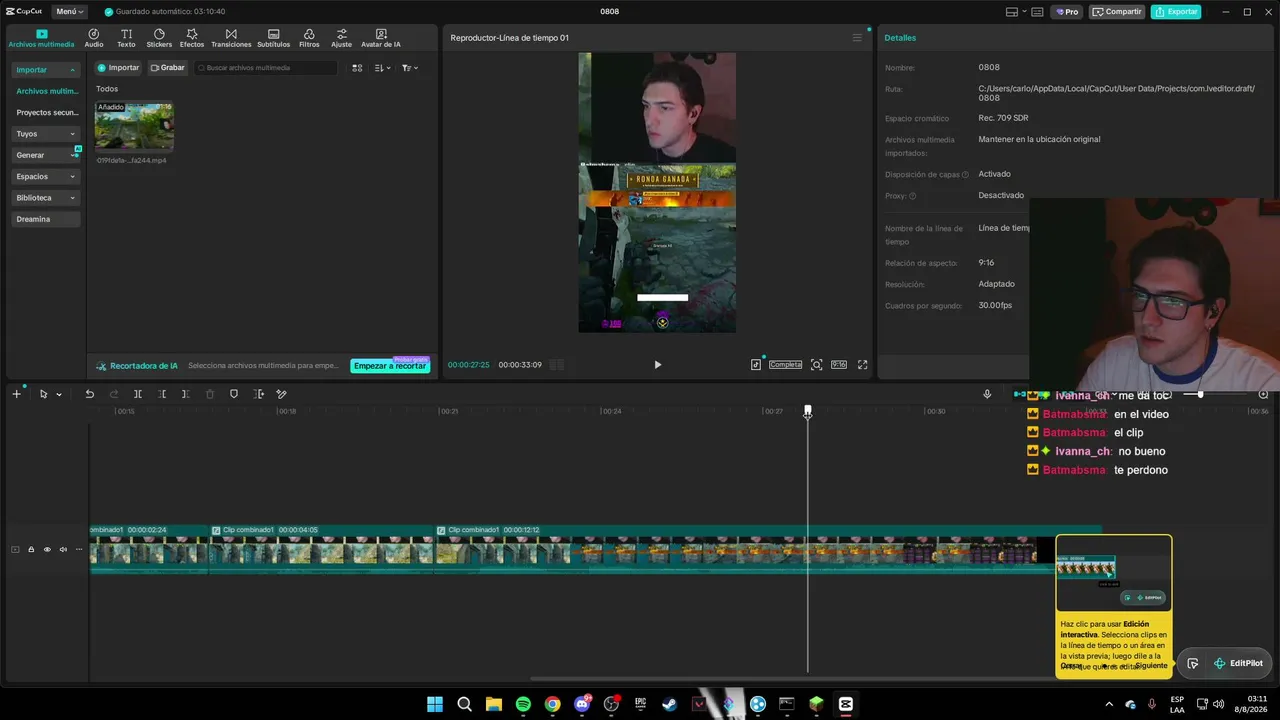Trim clip left of playhead
This screenshot has width=1280, height=720.
162,394
